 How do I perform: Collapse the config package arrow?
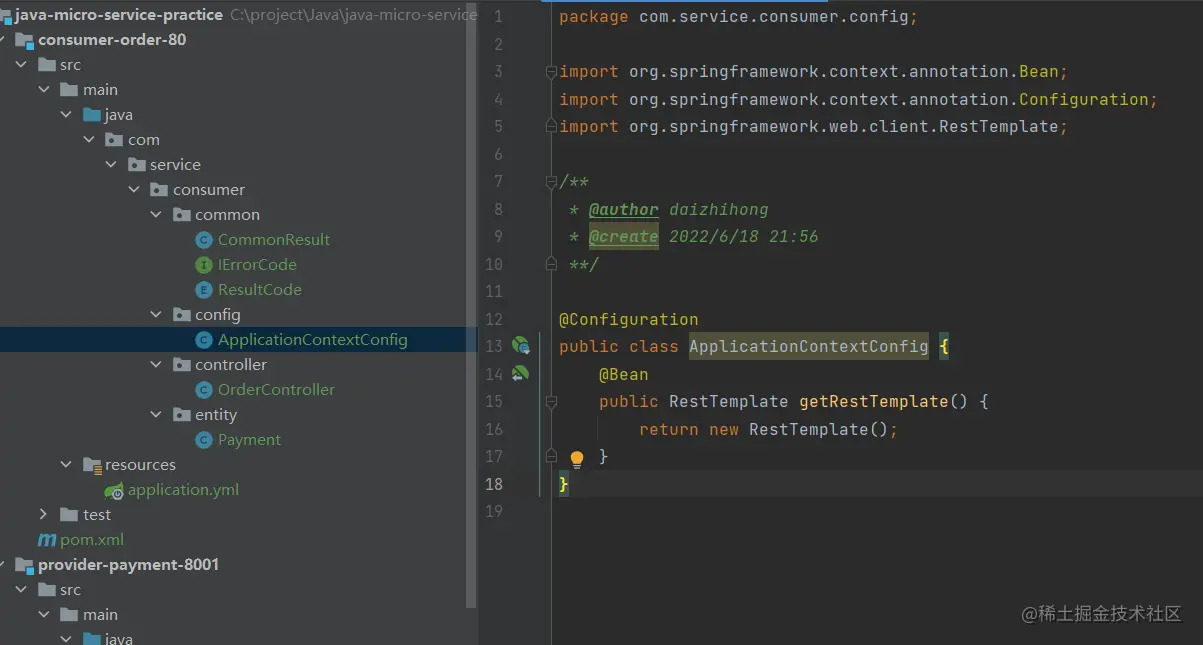156,315
